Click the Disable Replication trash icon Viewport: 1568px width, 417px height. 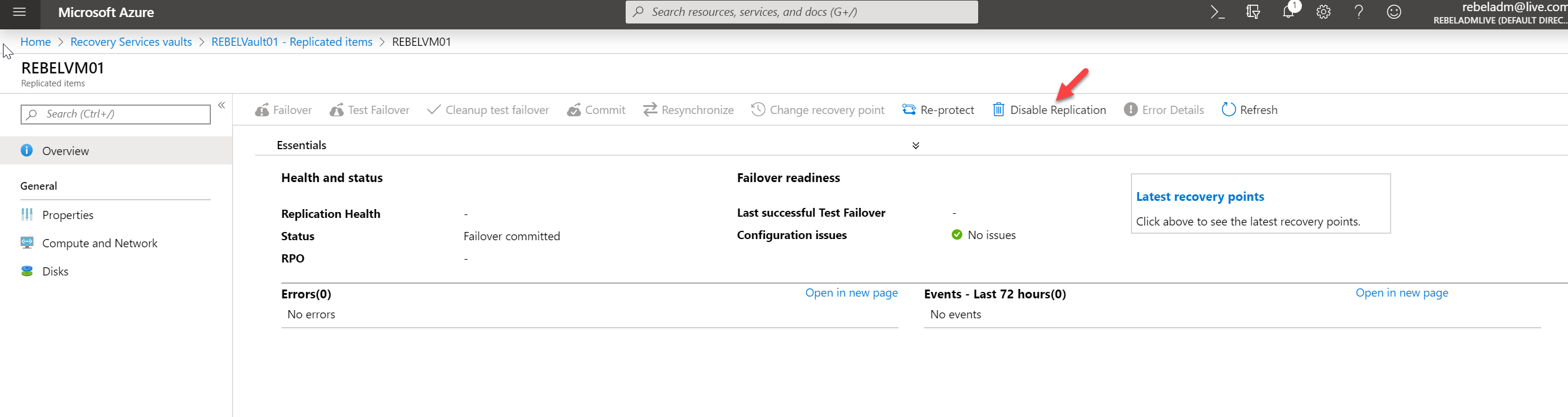998,110
